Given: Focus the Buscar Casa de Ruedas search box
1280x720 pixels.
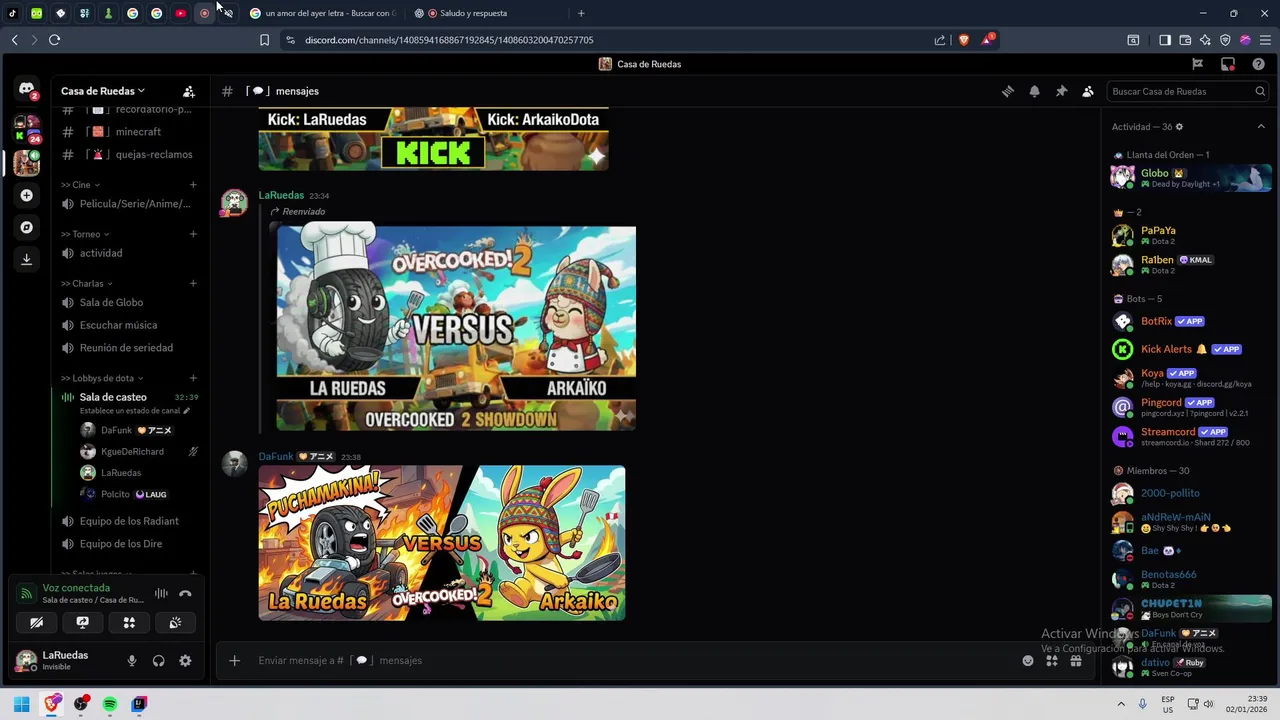Looking at the screenshot, I should click(x=1189, y=91).
